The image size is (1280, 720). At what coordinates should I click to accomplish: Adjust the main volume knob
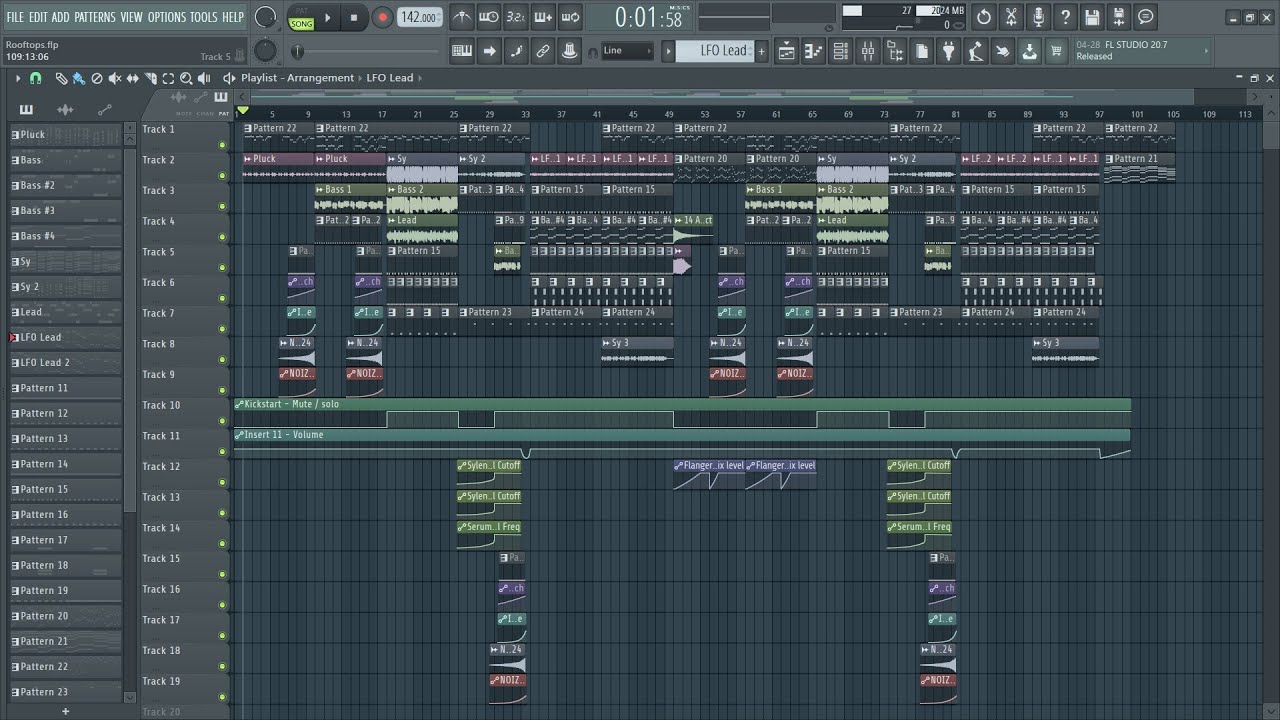pyautogui.click(x=266, y=17)
